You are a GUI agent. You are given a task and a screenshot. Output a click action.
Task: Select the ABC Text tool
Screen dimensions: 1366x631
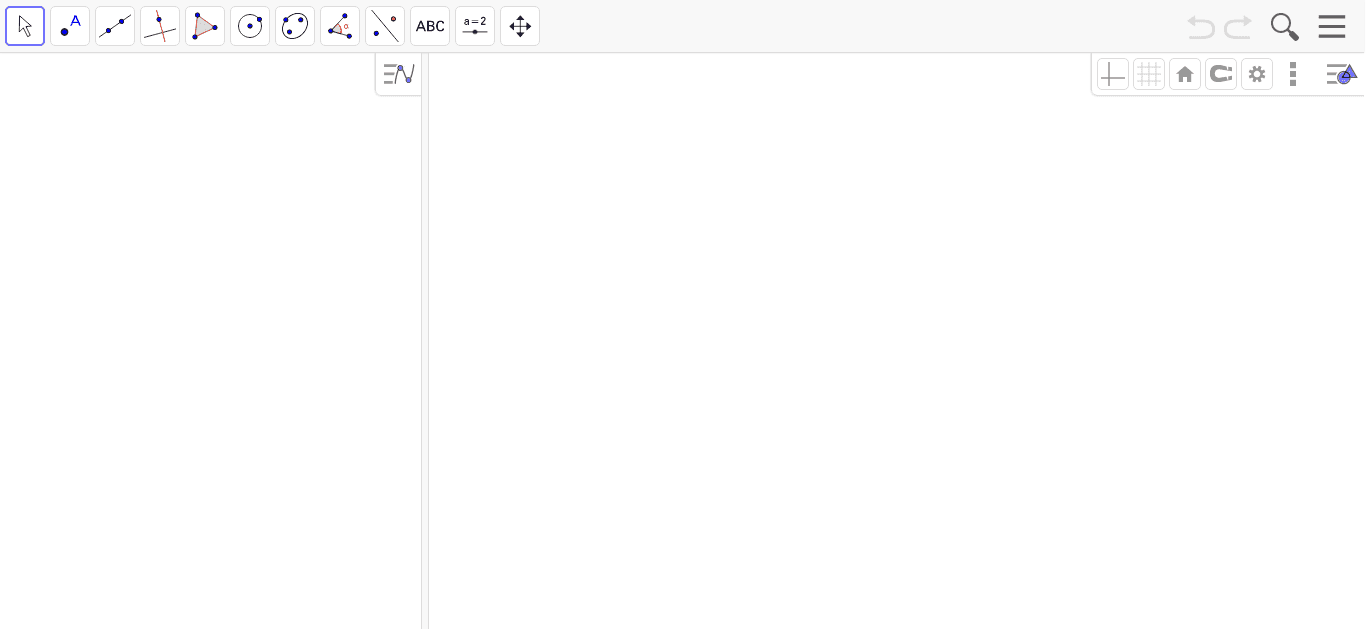click(430, 26)
